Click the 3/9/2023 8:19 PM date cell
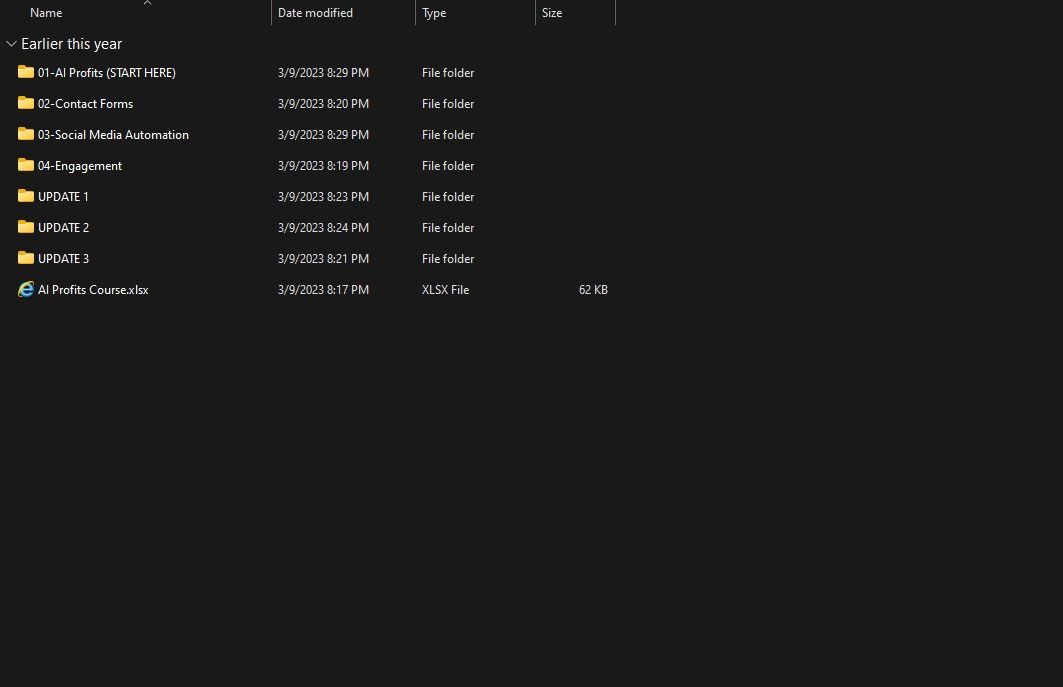The image size is (1063, 687). click(x=323, y=166)
